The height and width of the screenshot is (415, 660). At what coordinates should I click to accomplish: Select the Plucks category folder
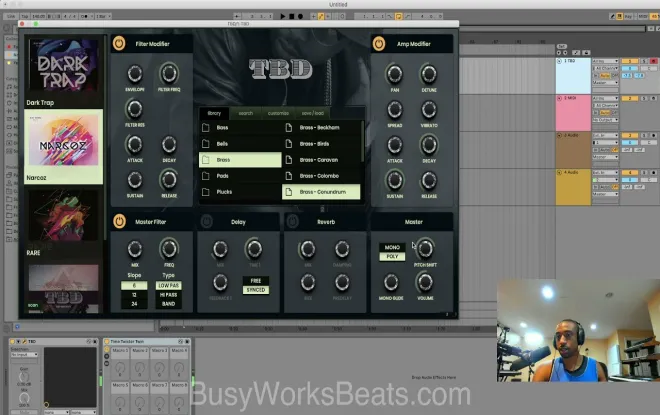click(240, 192)
